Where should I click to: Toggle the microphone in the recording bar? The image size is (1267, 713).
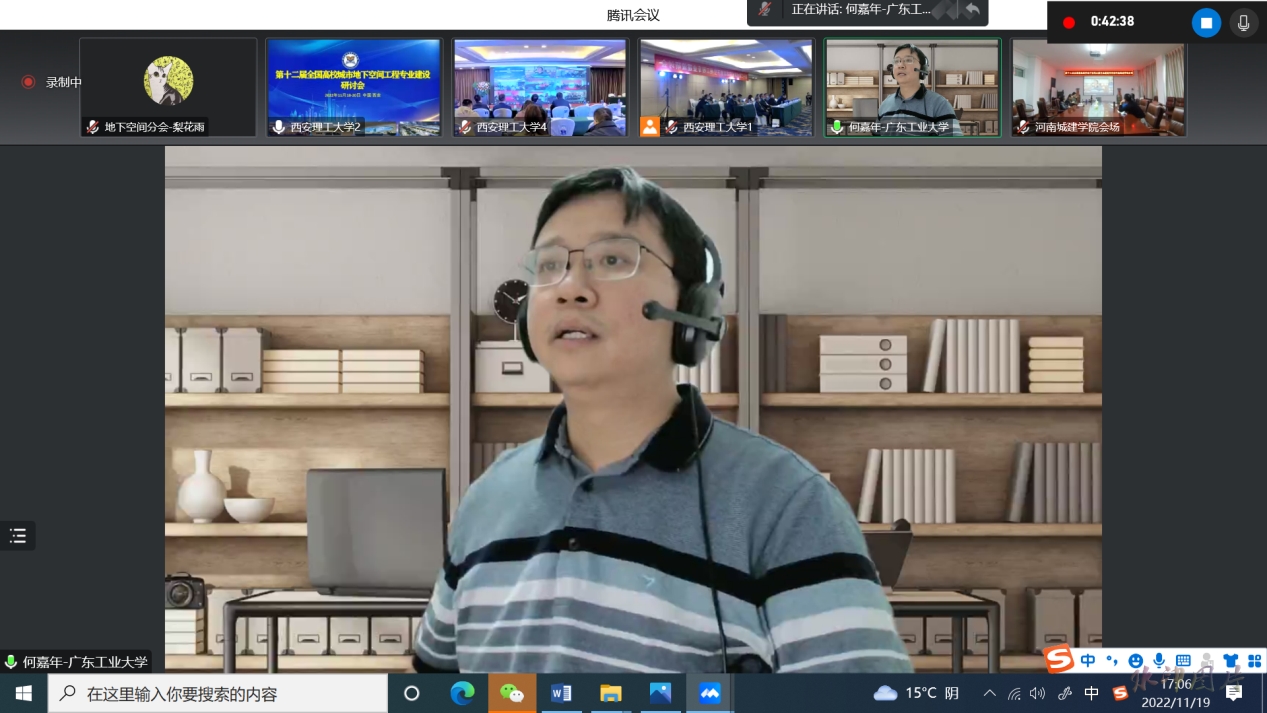point(1243,22)
